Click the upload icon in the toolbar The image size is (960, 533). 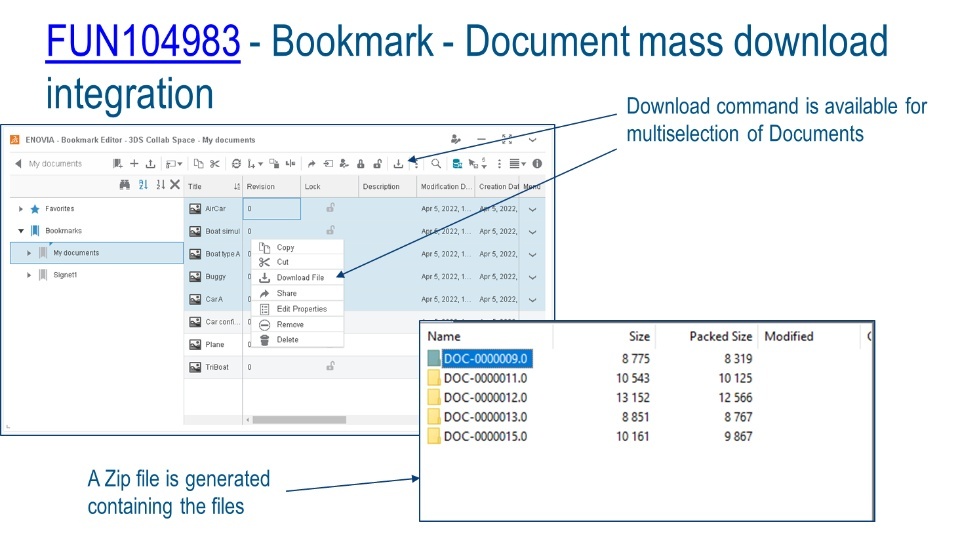click(x=150, y=163)
